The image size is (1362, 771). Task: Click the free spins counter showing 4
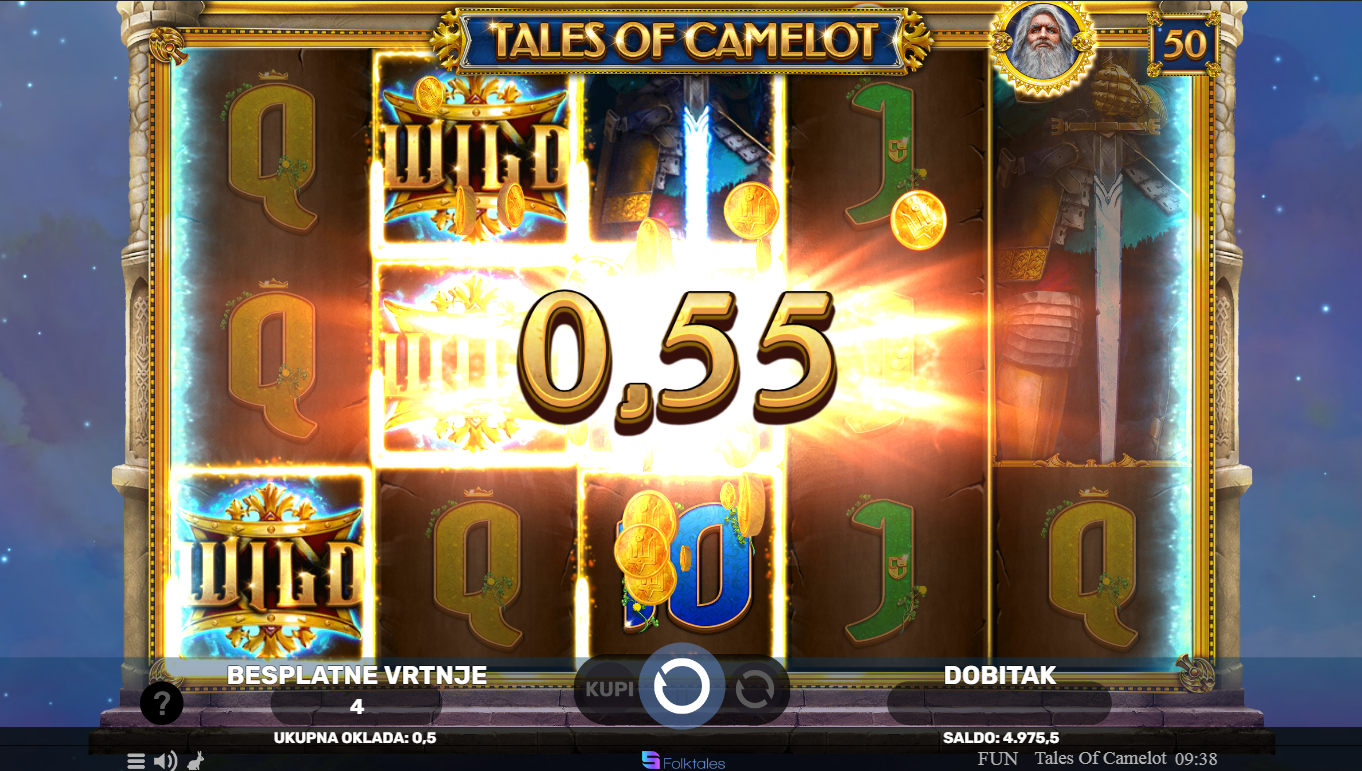(x=356, y=707)
